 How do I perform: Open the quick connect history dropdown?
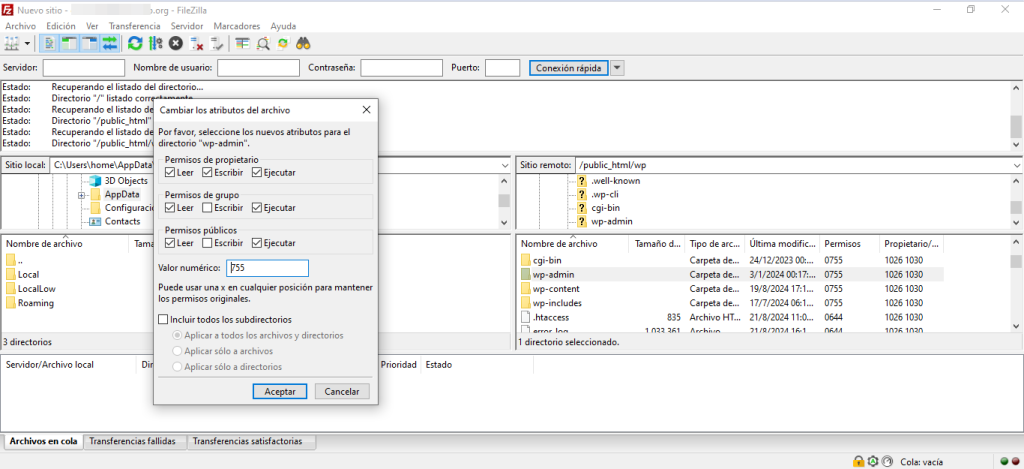tap(618, 68)
